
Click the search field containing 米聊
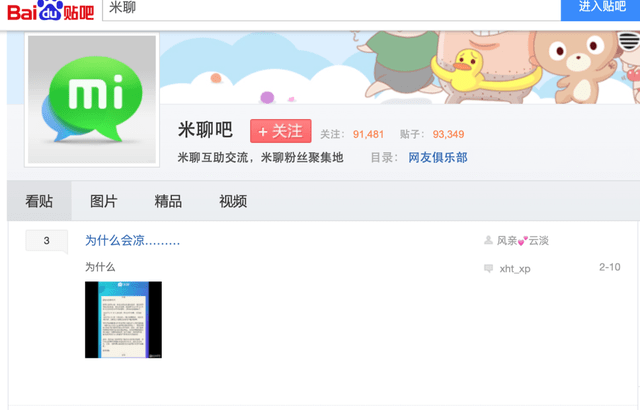click(x=331, y=10)
